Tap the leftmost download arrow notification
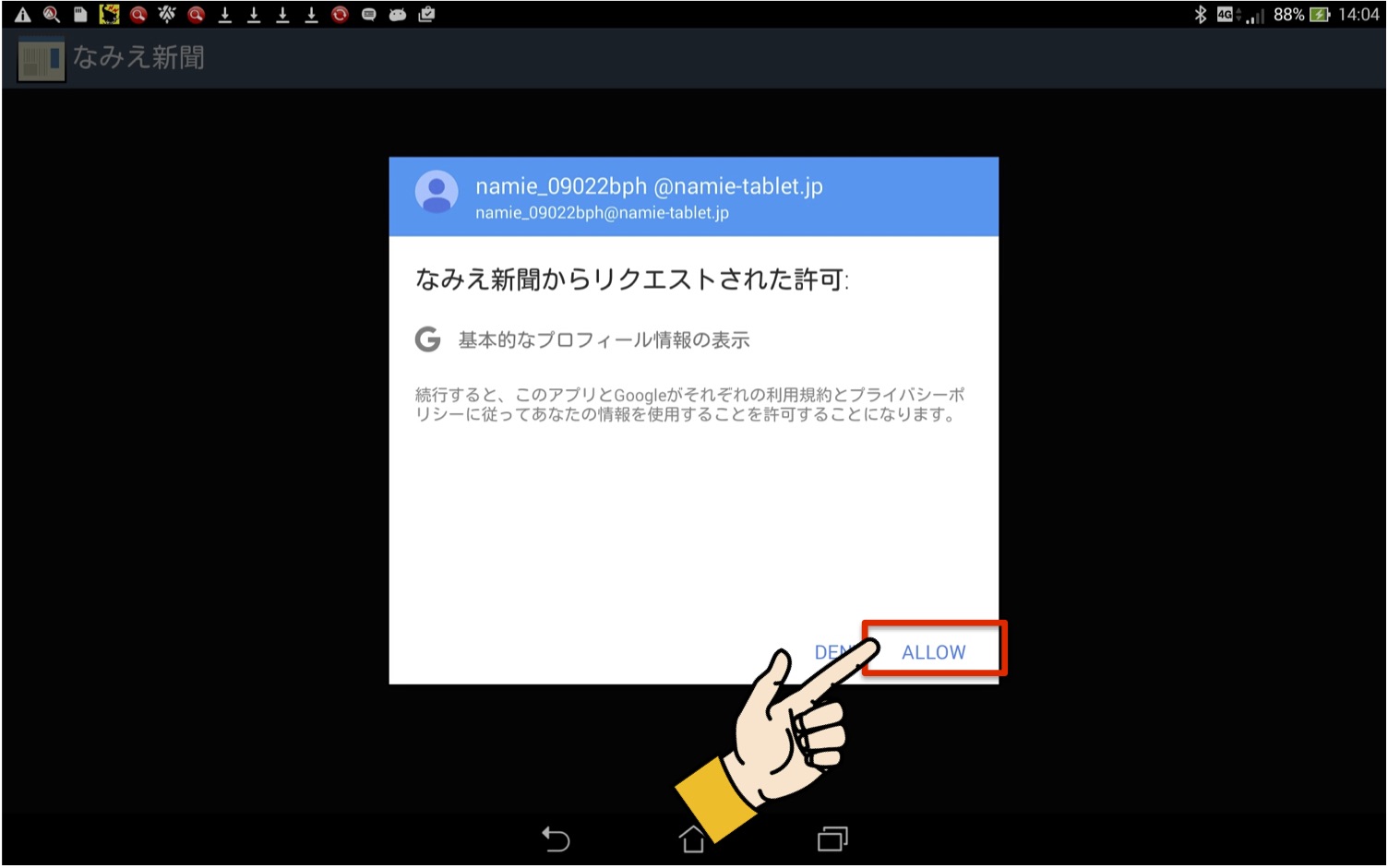Screen dimensions: 1388x868 (x=224, y=15)
